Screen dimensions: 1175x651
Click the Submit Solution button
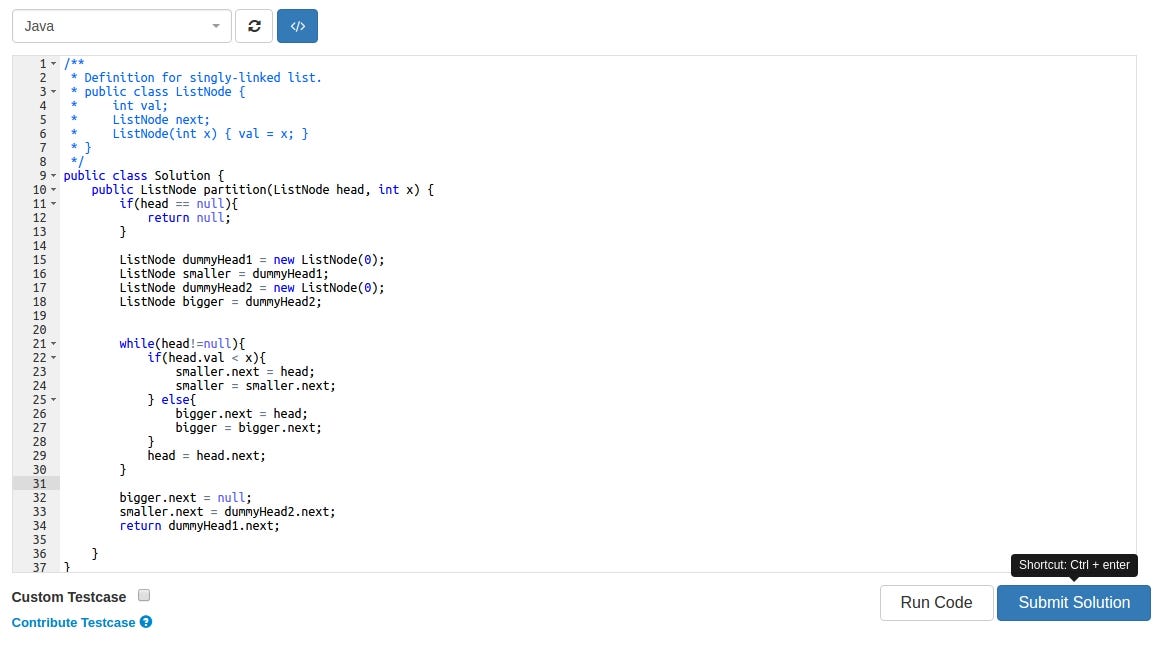tap(1073, 603)
